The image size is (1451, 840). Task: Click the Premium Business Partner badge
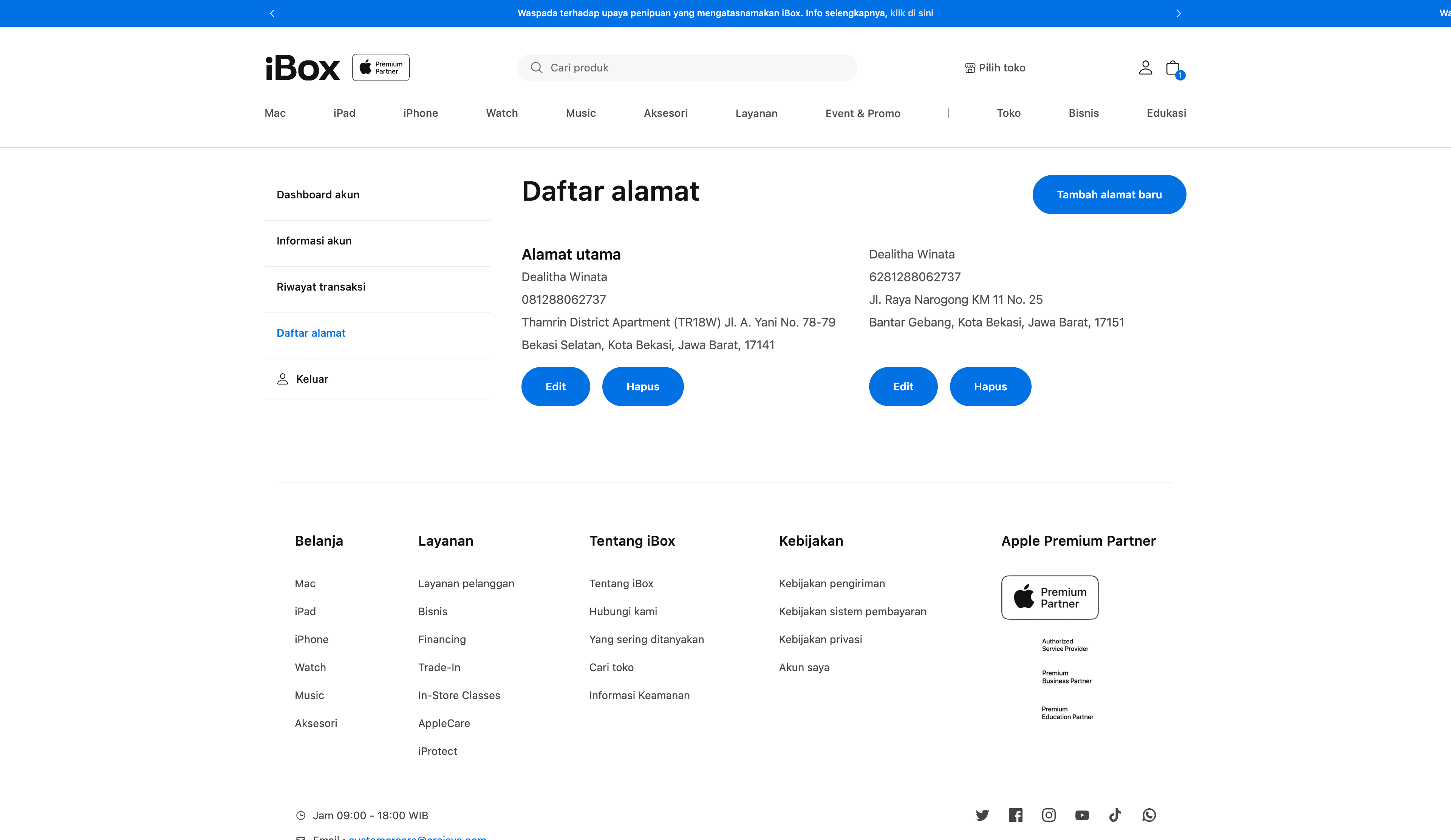(1066, 677)
